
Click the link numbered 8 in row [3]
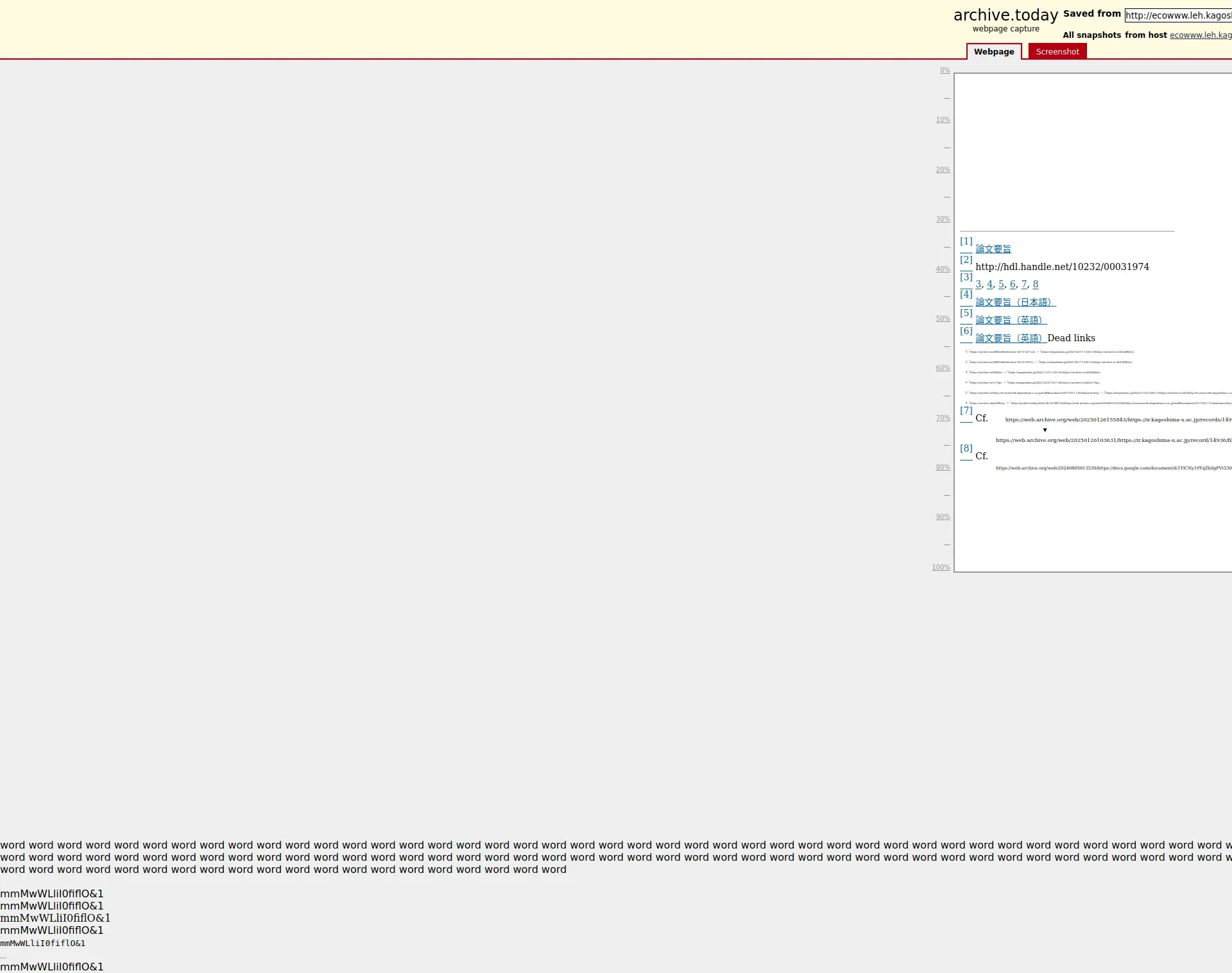pos(1035,284)
